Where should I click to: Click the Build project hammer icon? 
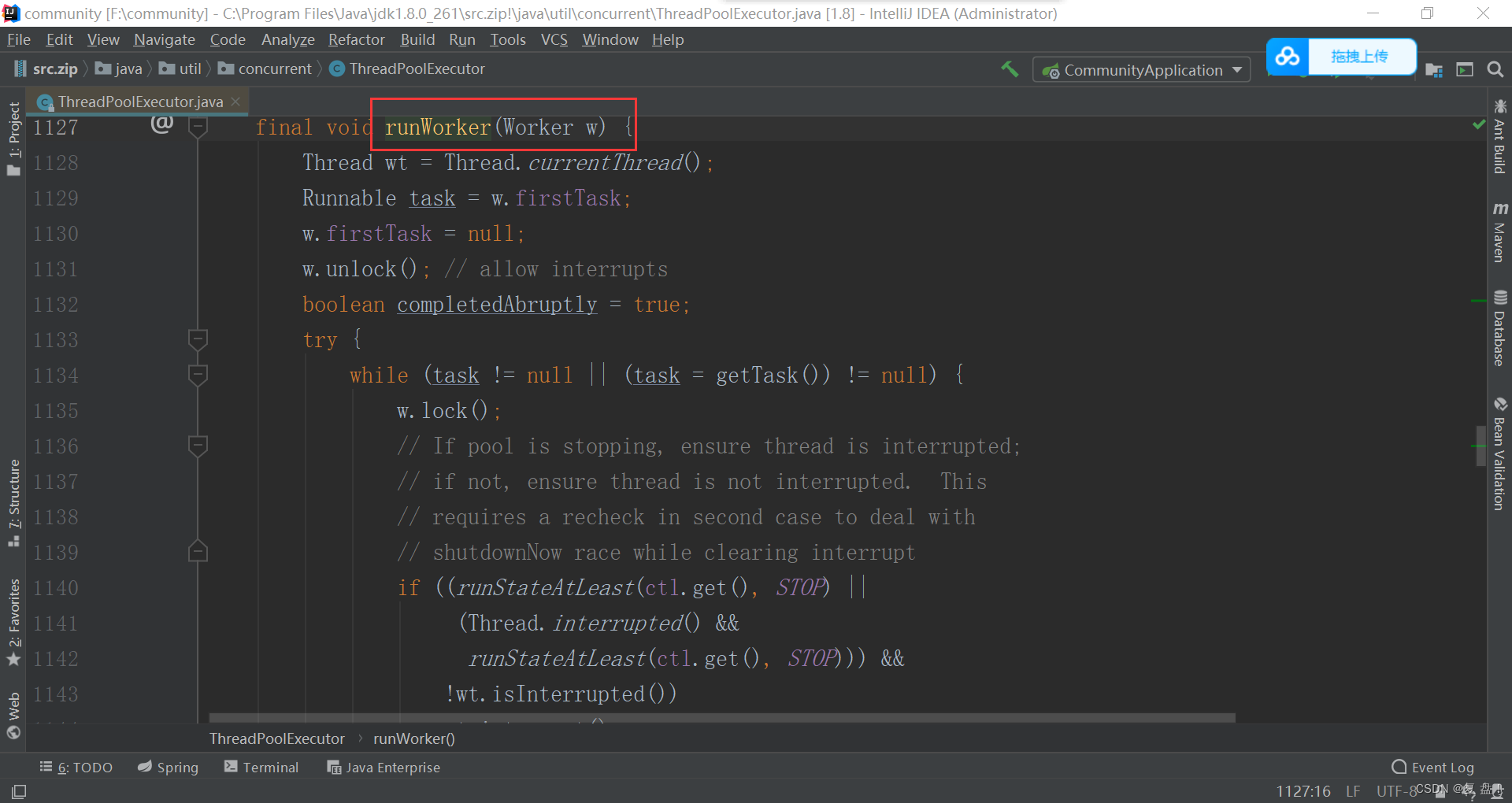[1010, 69]
